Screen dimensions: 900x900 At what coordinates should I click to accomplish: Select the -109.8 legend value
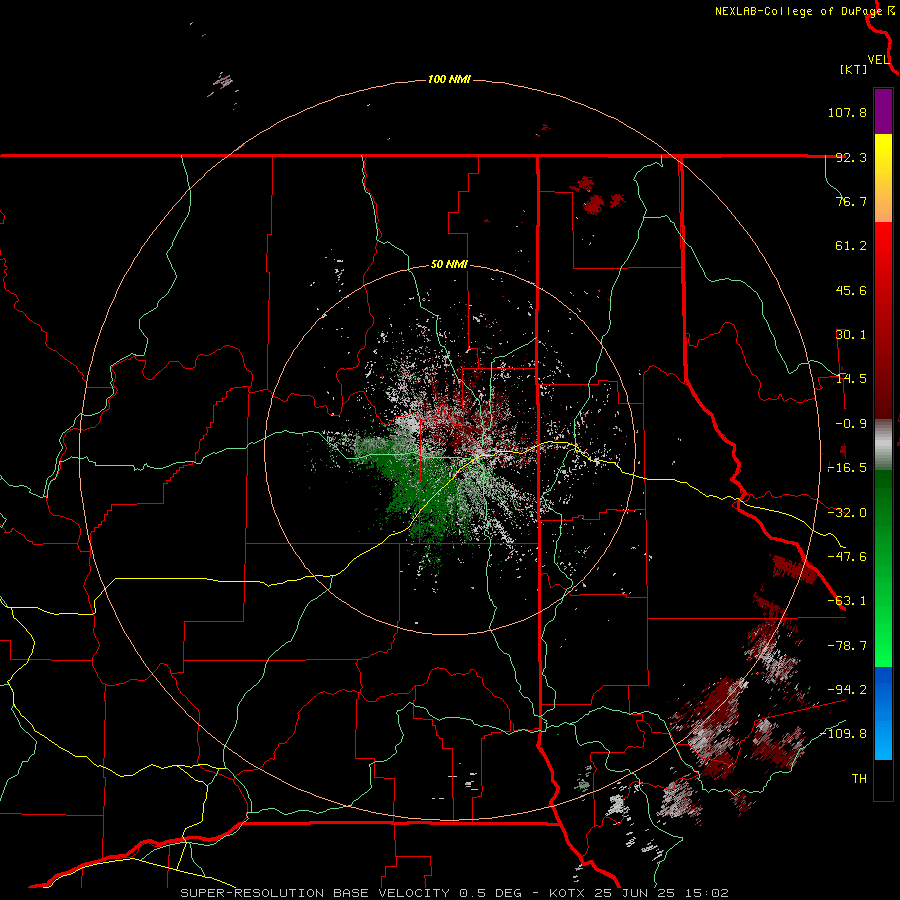point(843,734)
